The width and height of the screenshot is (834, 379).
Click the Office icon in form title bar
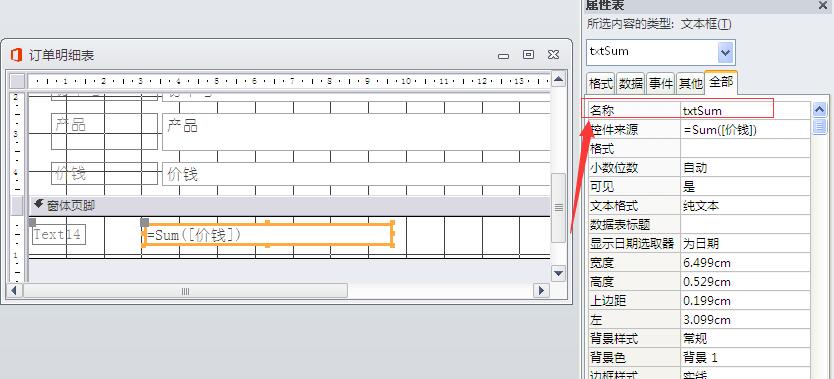click(16, 55)
